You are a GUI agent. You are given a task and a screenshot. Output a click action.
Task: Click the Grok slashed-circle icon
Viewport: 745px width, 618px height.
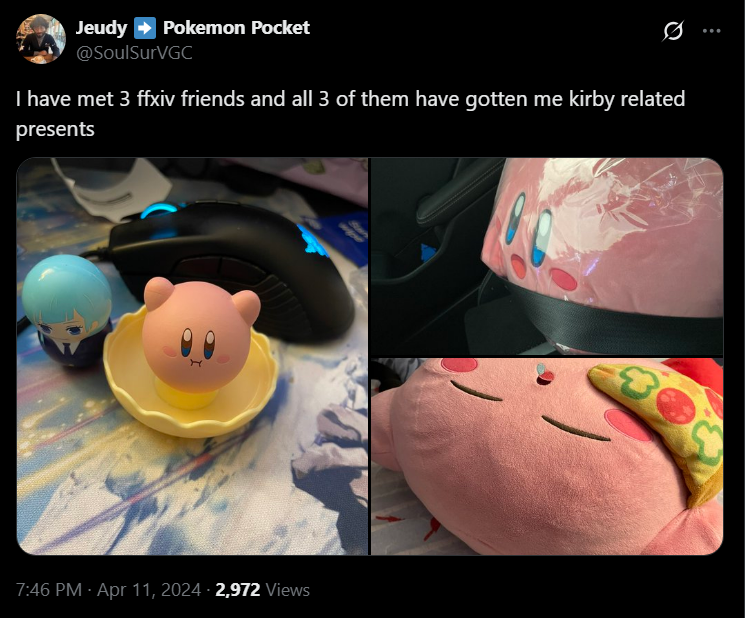673,31
